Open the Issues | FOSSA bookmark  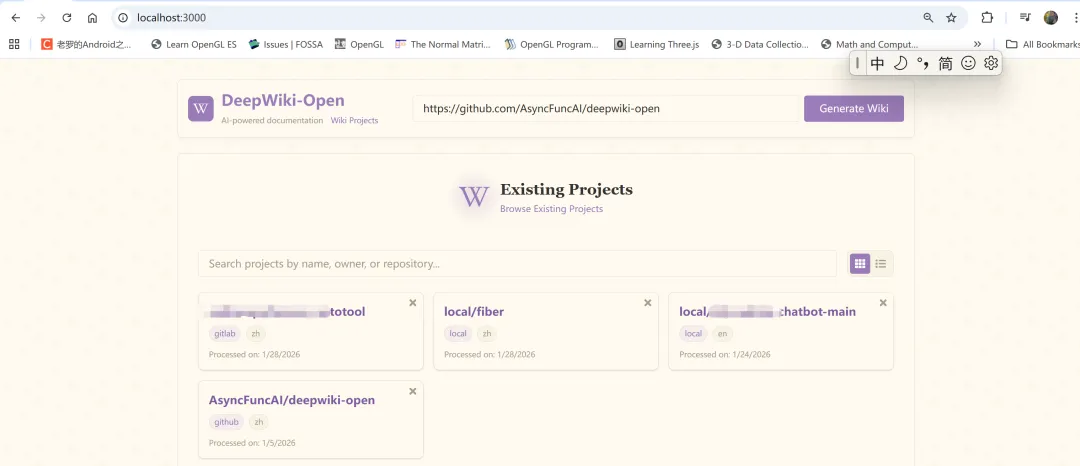click(286, 44)
